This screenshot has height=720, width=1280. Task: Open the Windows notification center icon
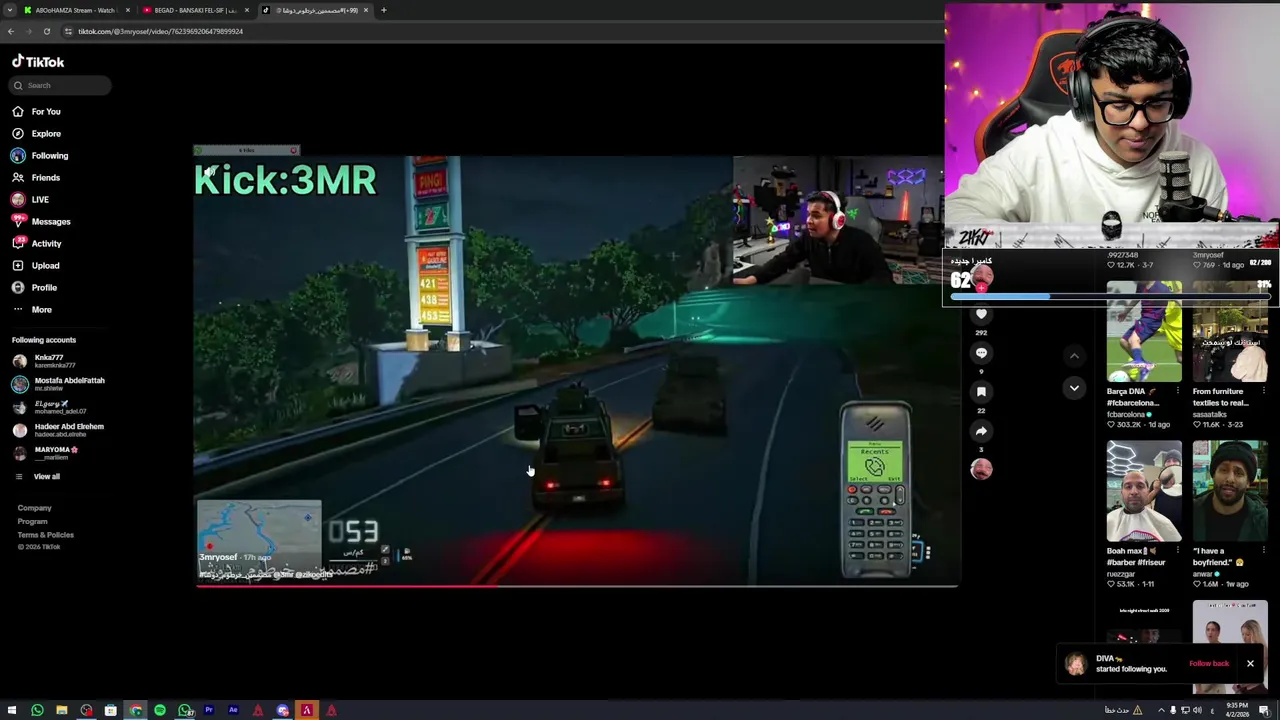(1264, 710)
